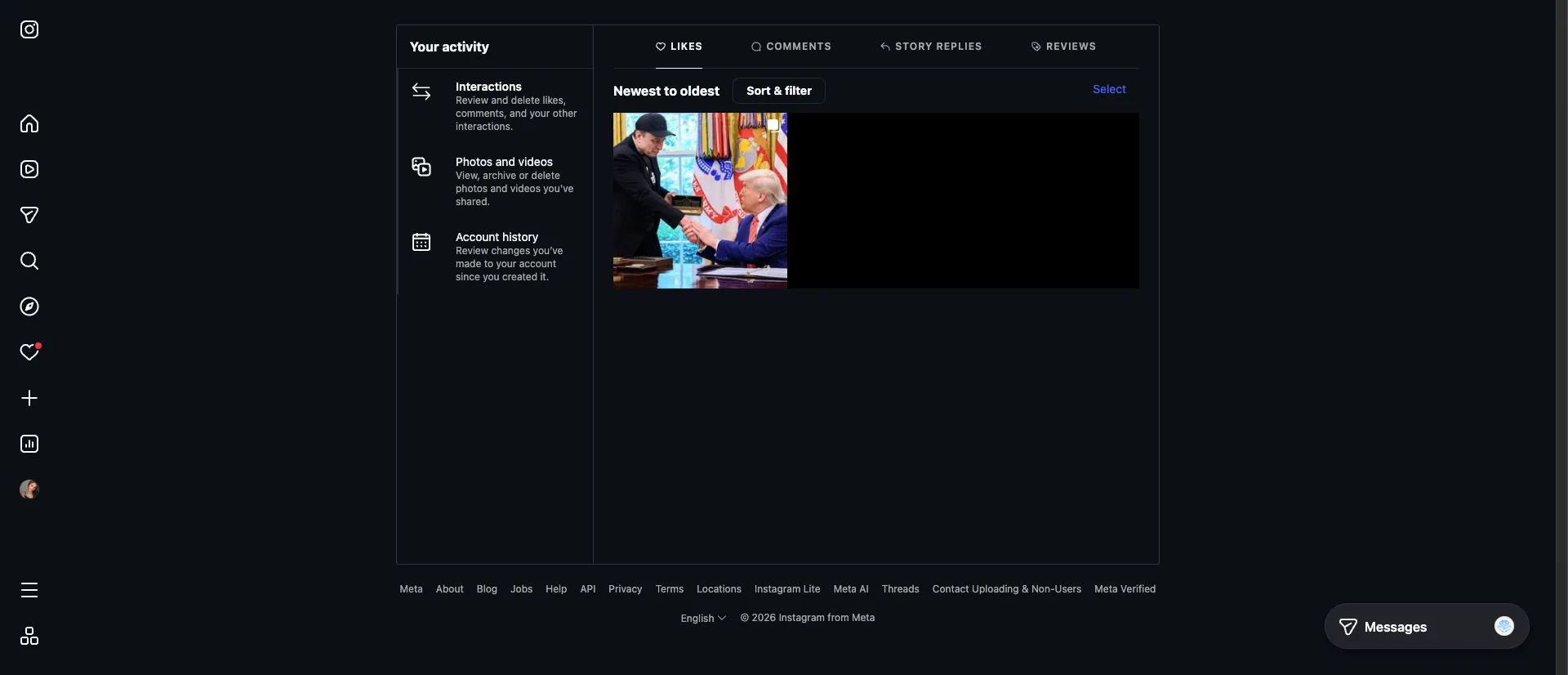This screenshot has height=675, width=1568.
Task: Open Instagram home feed icon
Action: pos(29,124)
